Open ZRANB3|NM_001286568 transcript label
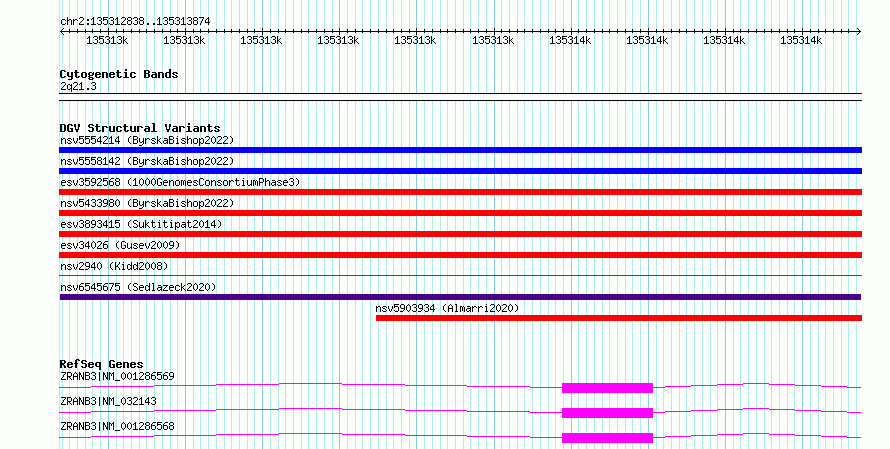 (117, 426)
